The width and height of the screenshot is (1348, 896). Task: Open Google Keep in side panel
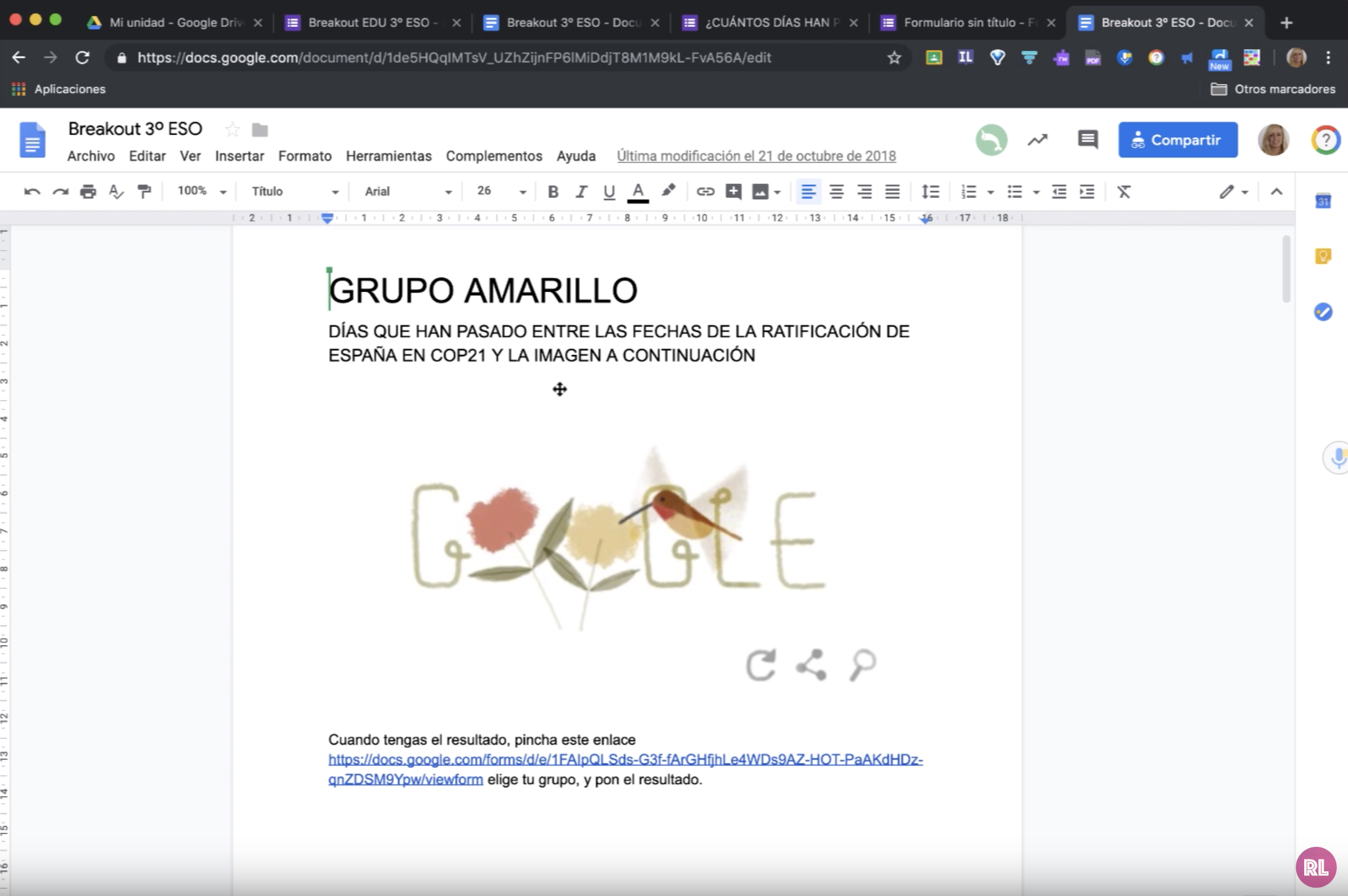pyautogui.click(x=1323, y=257)
